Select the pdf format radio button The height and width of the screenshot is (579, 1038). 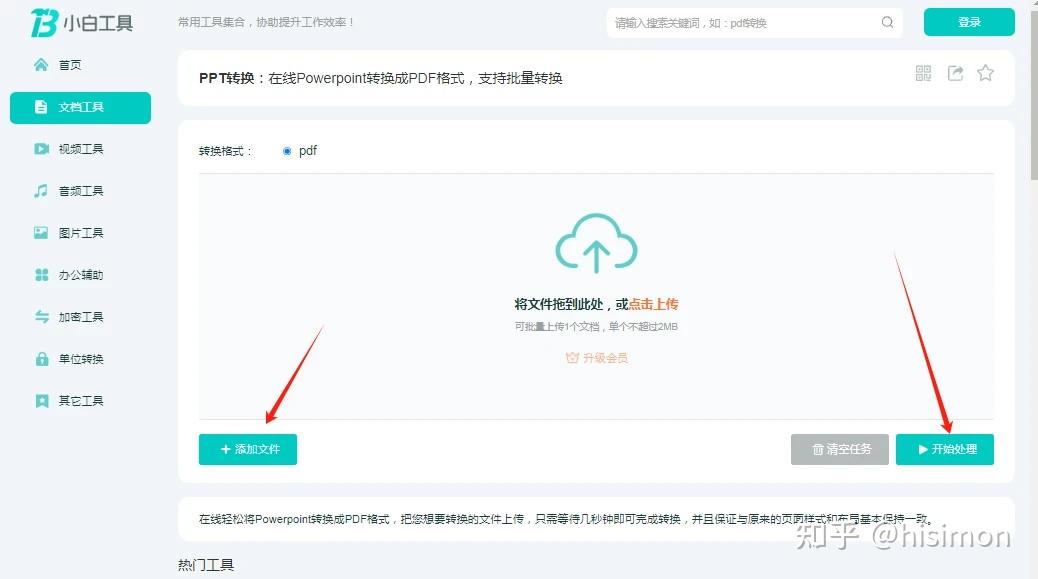(x=287, y=151)
